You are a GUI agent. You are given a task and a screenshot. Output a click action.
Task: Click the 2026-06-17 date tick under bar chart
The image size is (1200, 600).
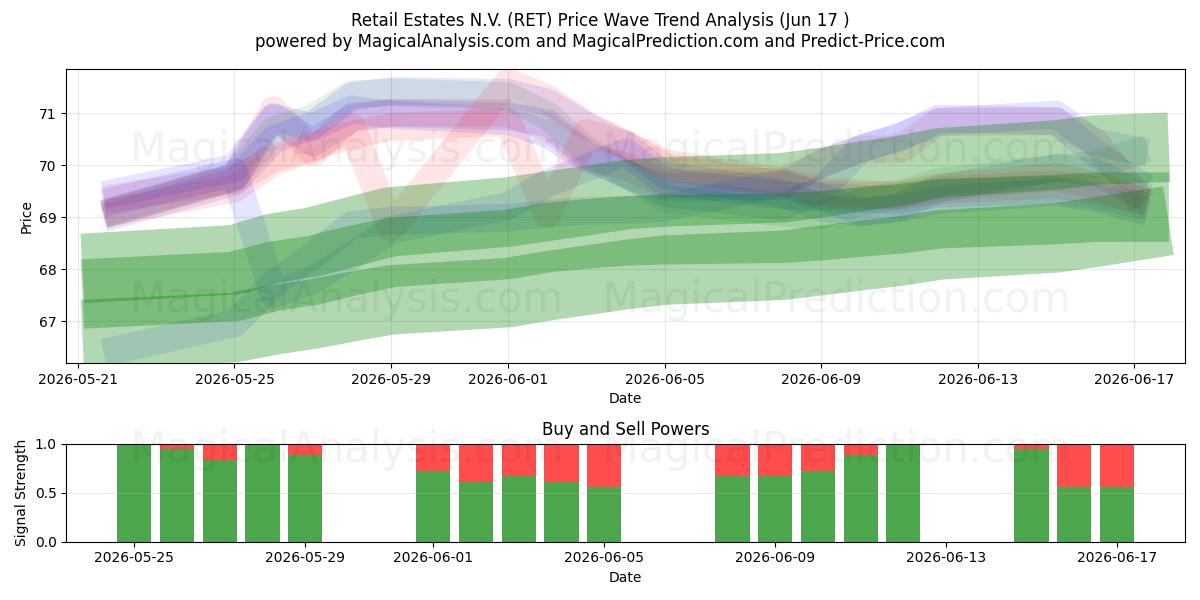[x=1117, y=558]
